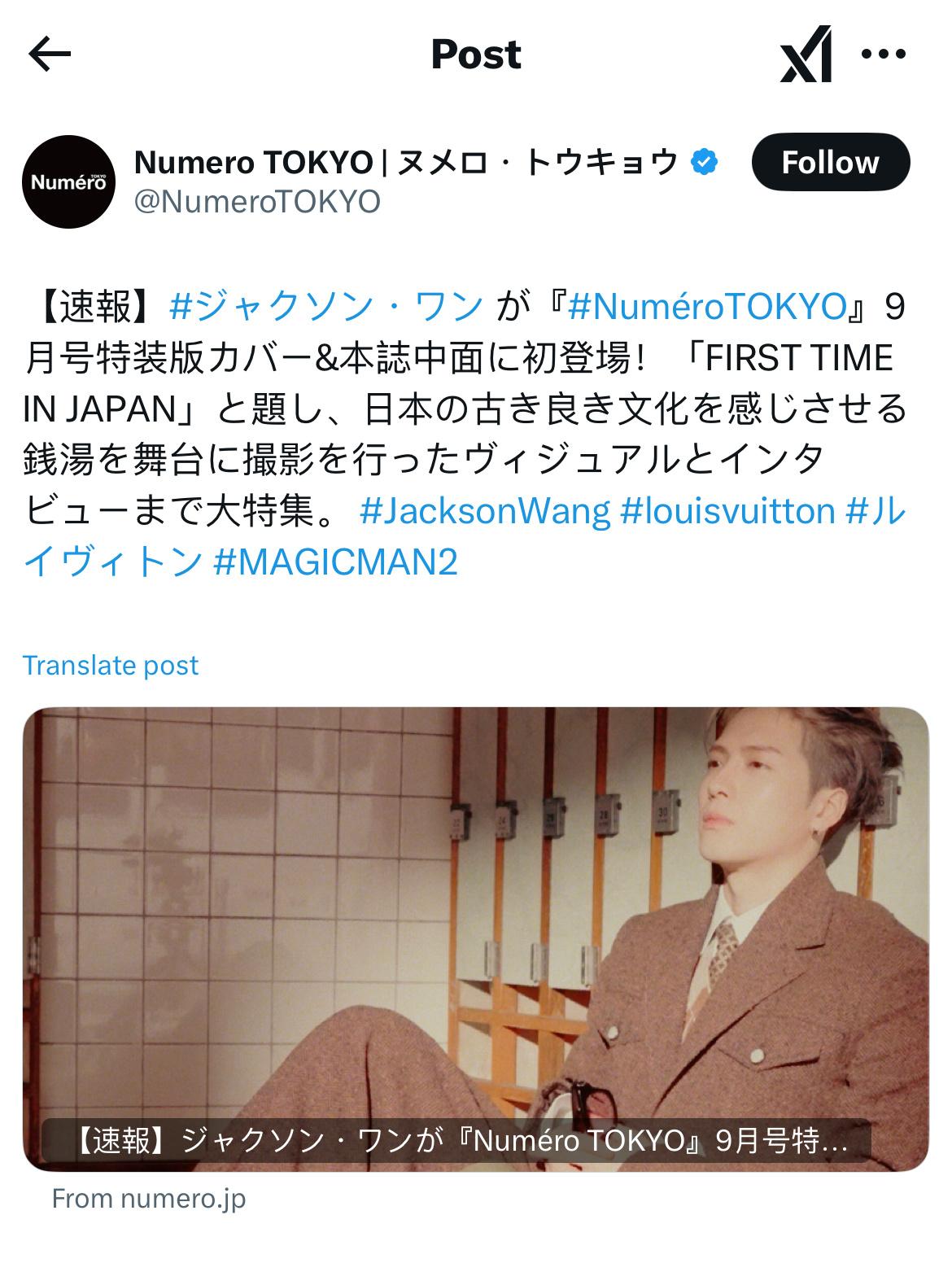Tap the card caption 【速報】ジャクソン・ワンが
This screenshot has height=1263, width=952.
click(456, 1141)
